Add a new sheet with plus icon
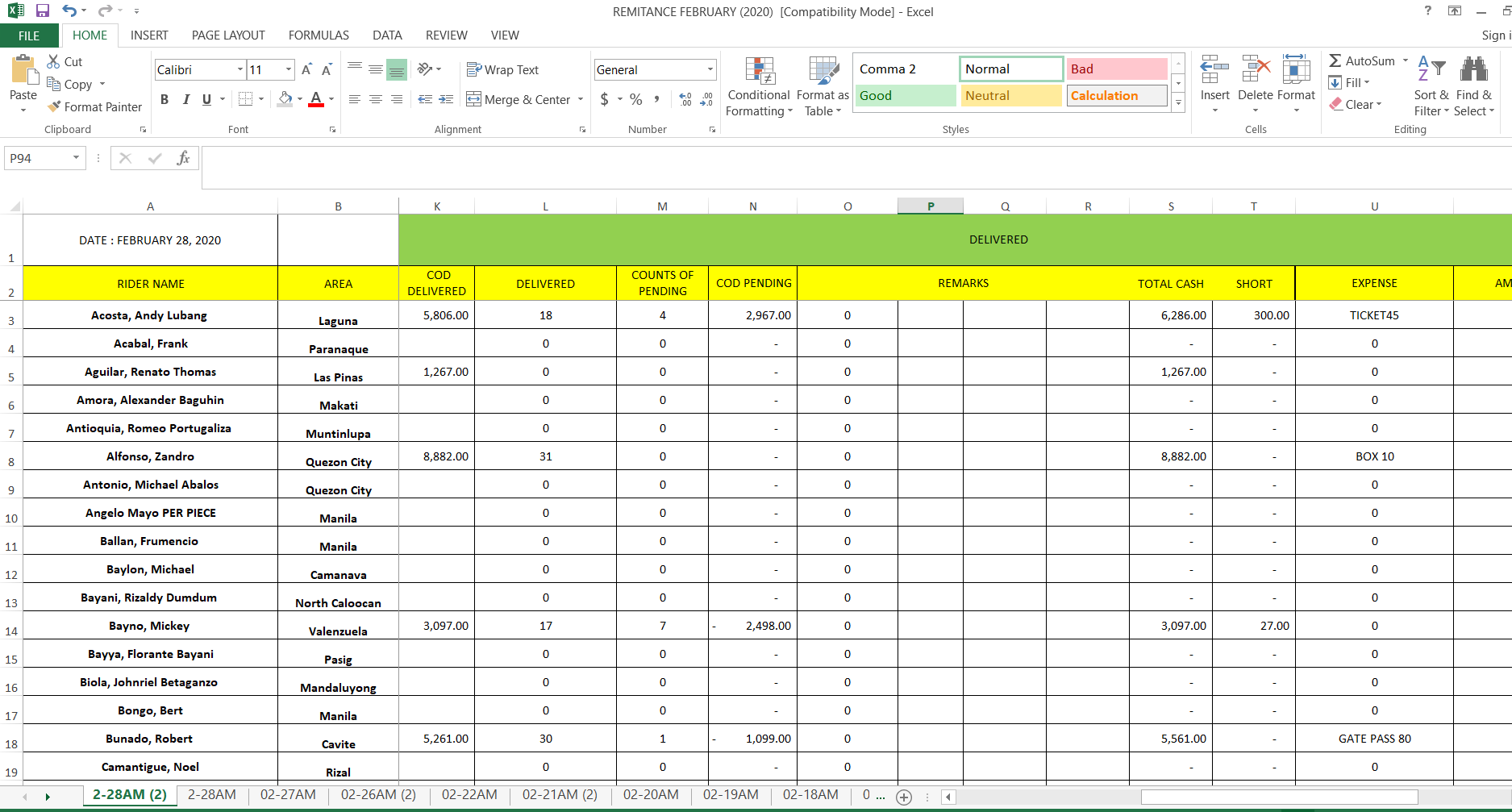The image size is (1512, 812). tap(904, 797)
